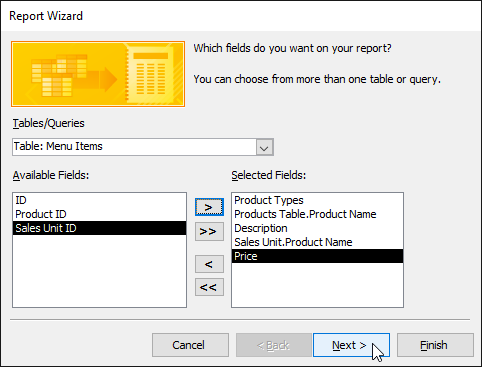Click the Finish button
This screenshot has height=367, width=482.
coord(435,345)
